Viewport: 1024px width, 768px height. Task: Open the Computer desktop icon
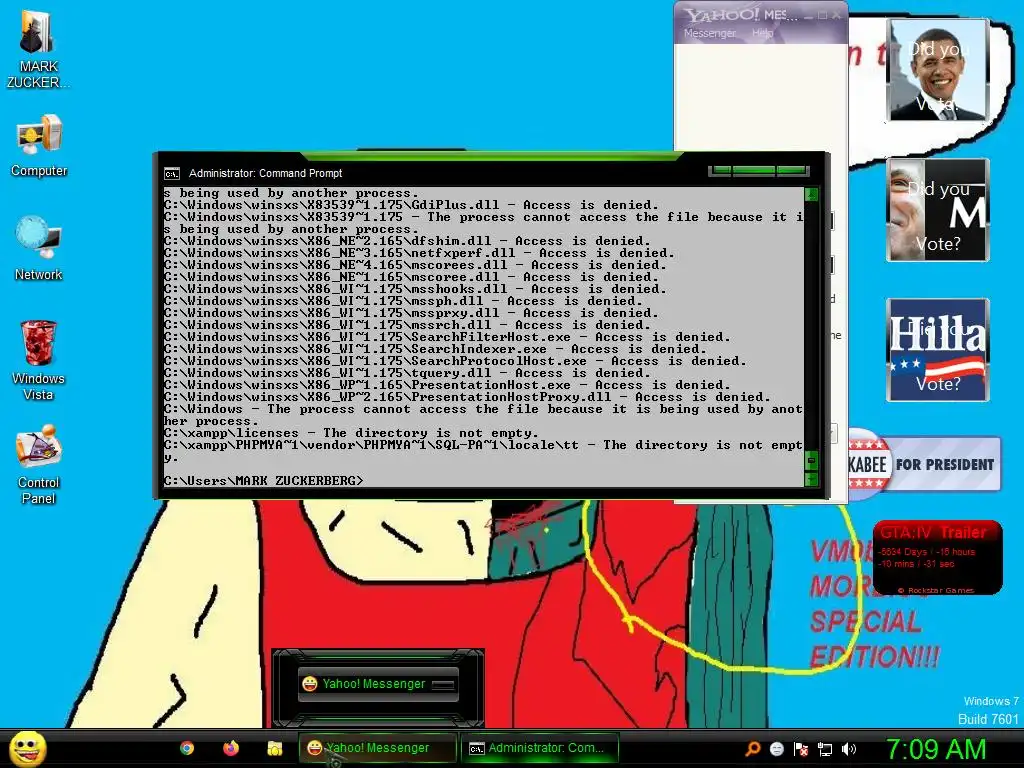[39, 146]
